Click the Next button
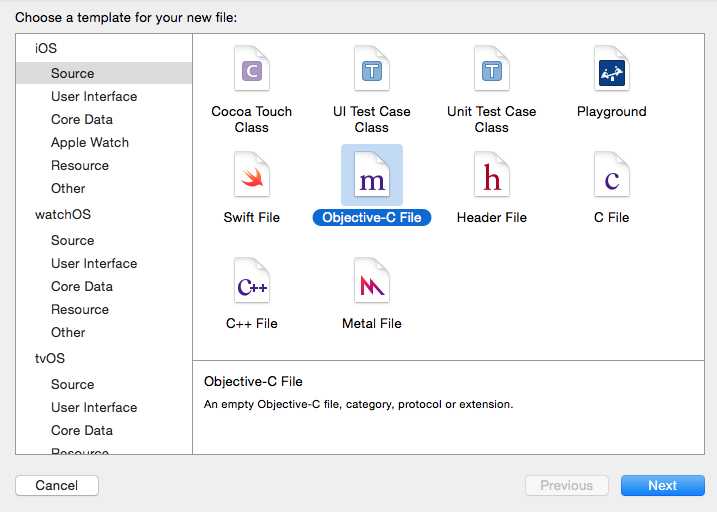 [662, 485]
